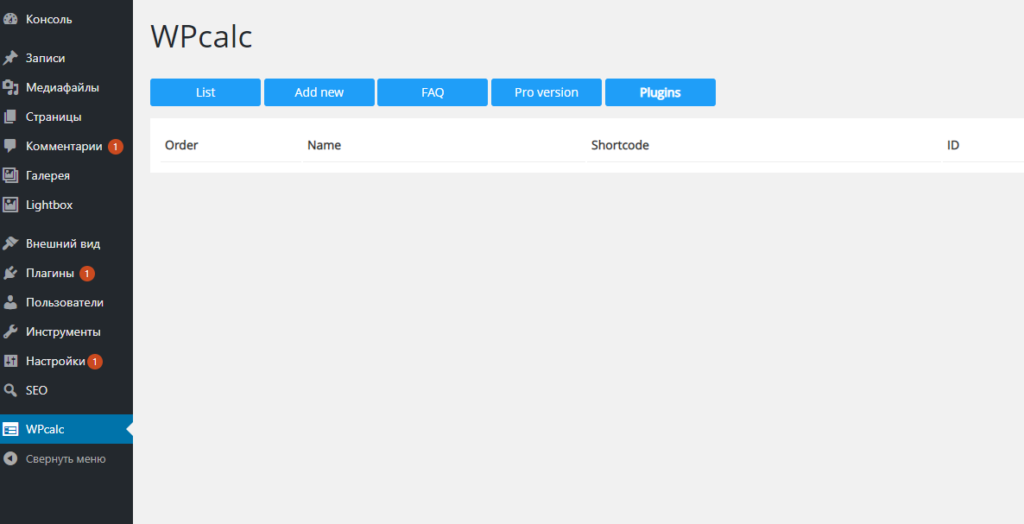Click the Lightbox image icon
This screenshot has height=524, width=1024.
click(x=10, y=205)
